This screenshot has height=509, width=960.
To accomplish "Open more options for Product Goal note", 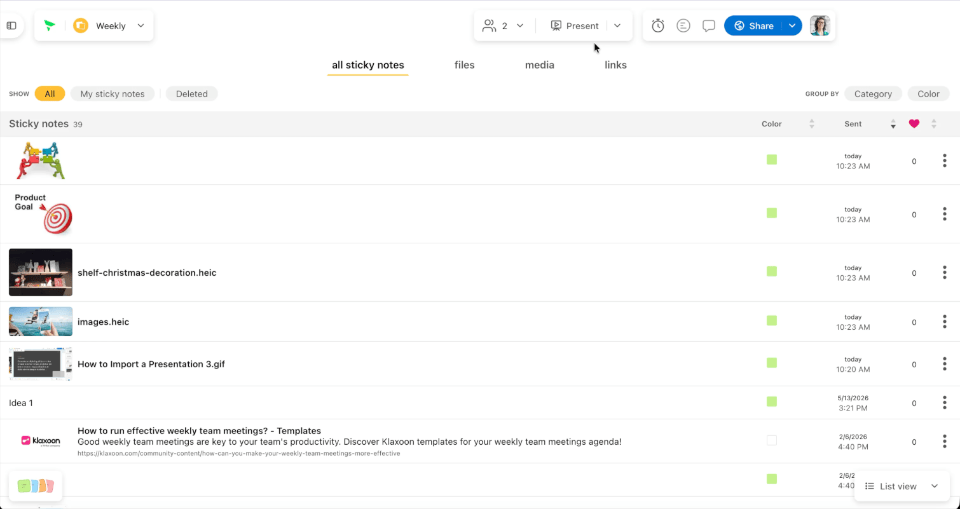I will (944, 214).
